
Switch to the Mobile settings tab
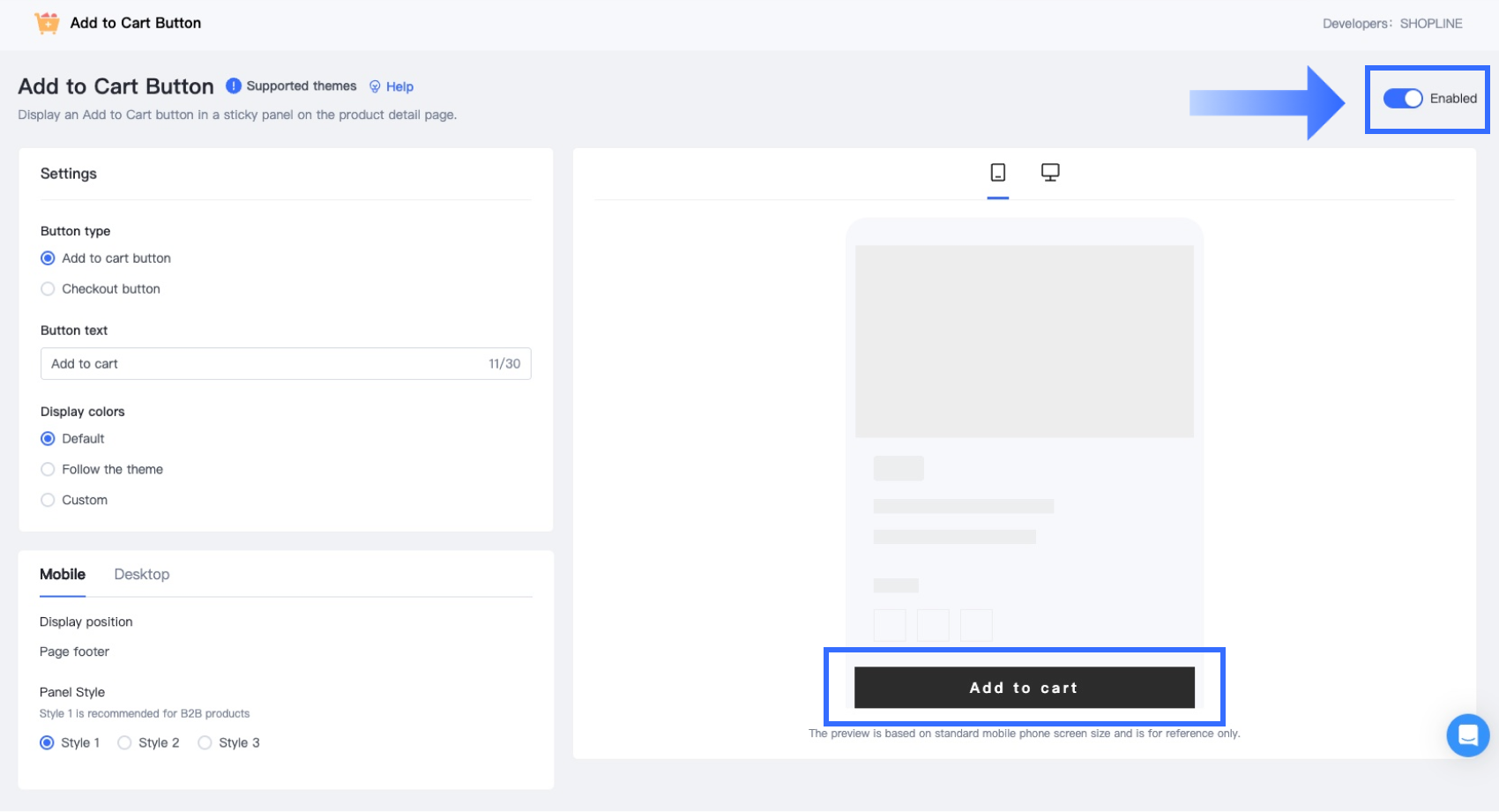tap(63, 575)
